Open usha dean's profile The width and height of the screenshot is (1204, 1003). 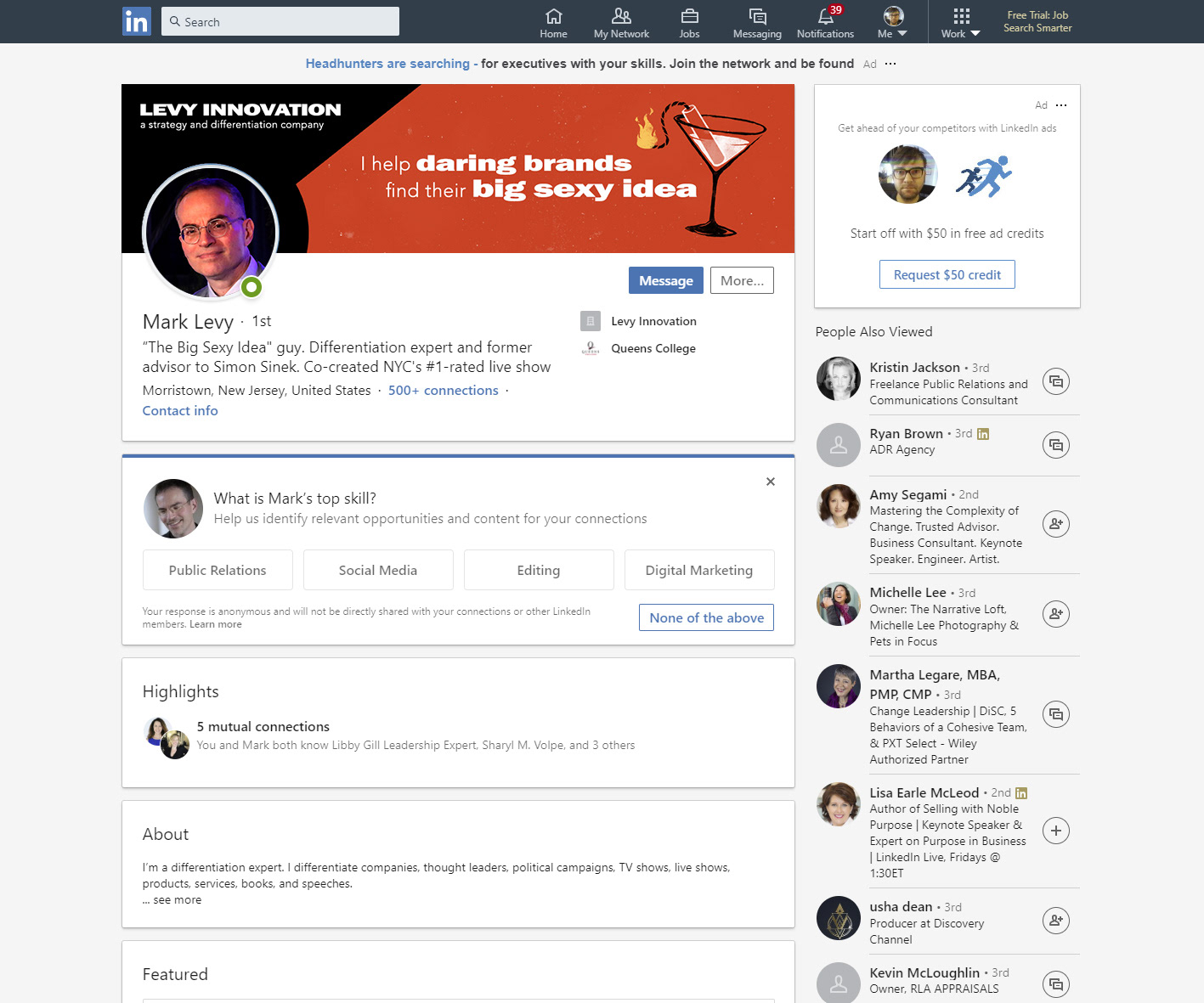point(902,907)
